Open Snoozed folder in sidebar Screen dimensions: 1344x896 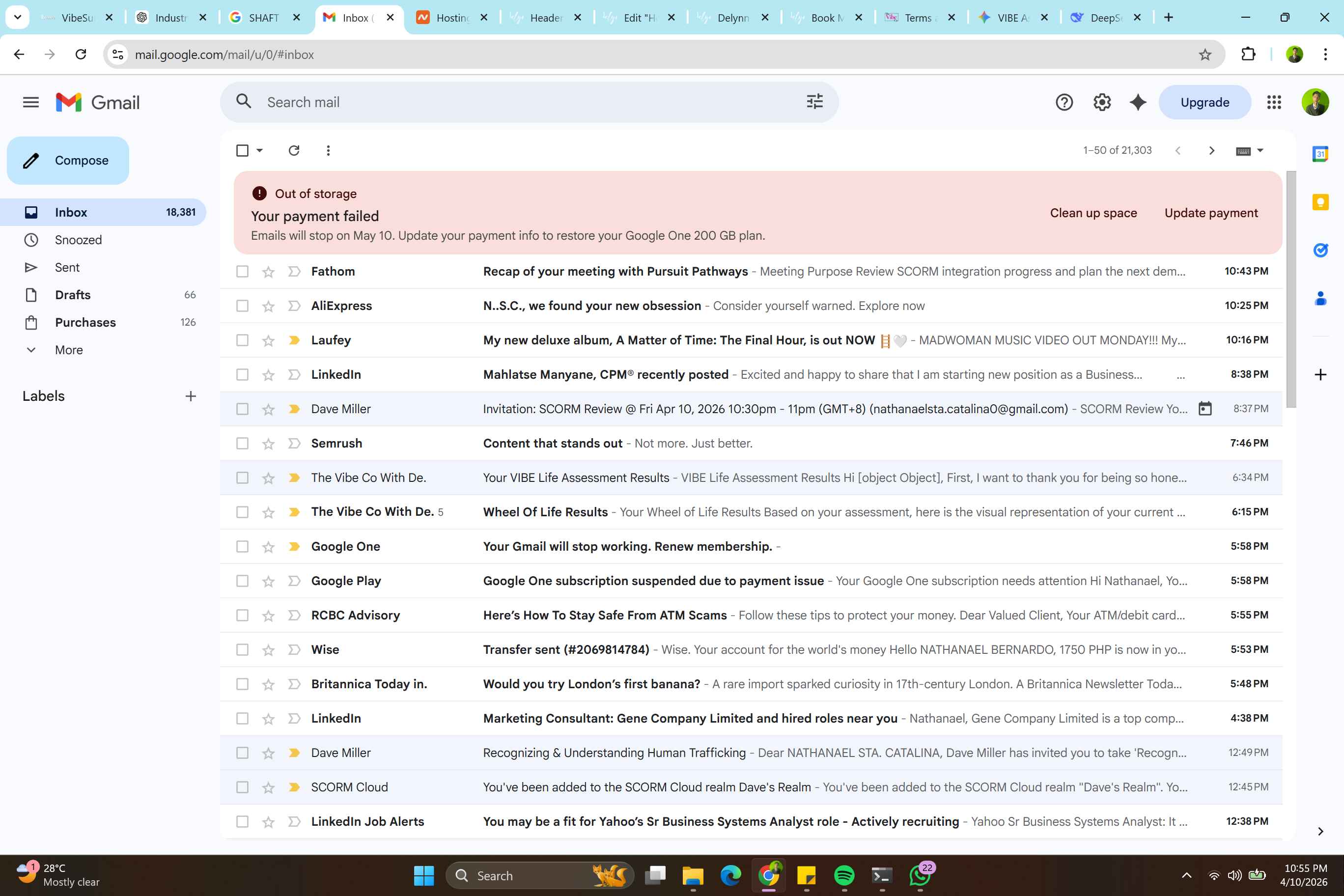103,240
